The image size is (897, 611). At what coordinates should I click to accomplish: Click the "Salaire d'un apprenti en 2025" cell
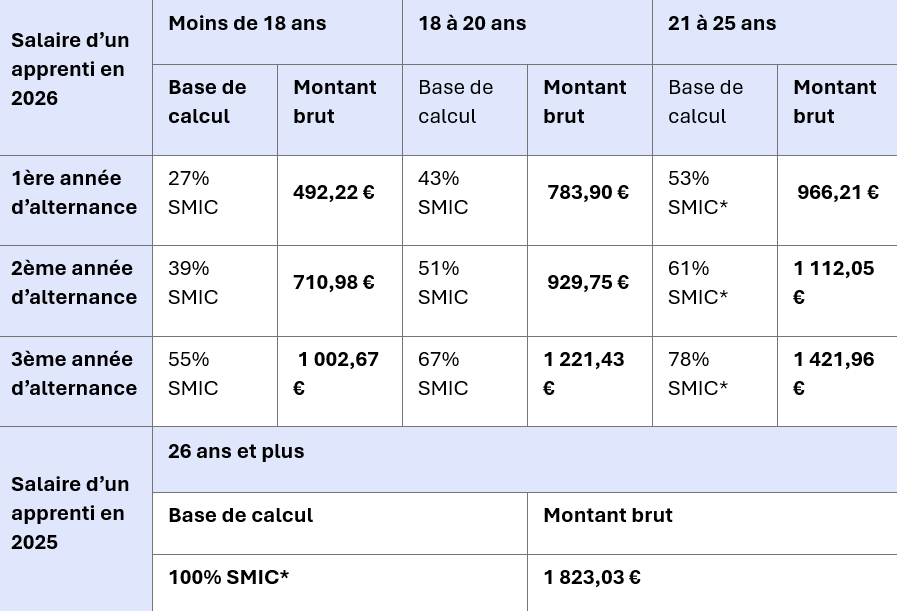point(70,513)
